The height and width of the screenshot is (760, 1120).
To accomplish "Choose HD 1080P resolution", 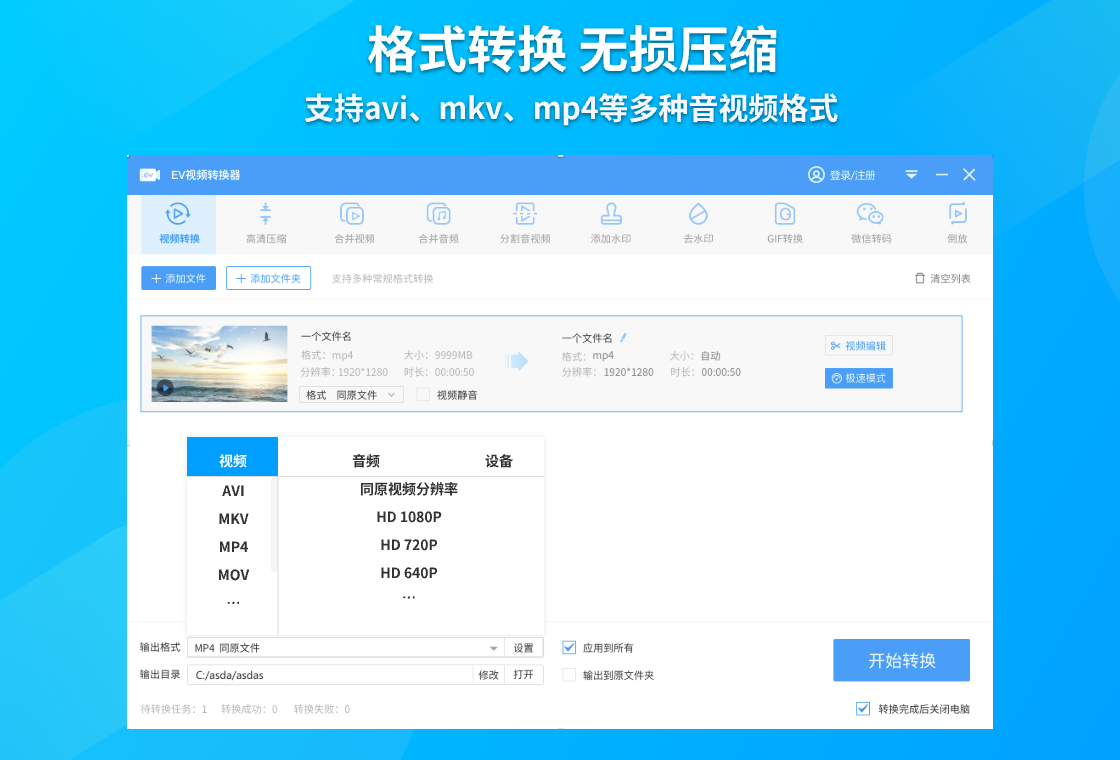I will [x=409, y=516].
